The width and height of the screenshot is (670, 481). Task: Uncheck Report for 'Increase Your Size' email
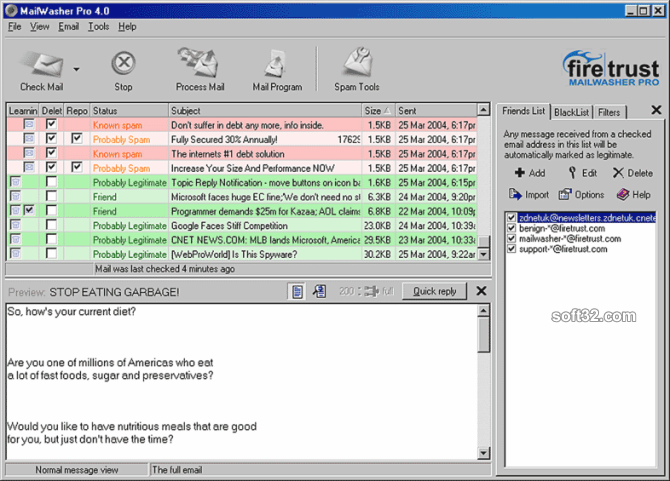pyautogui.click(x=77, y=167)
